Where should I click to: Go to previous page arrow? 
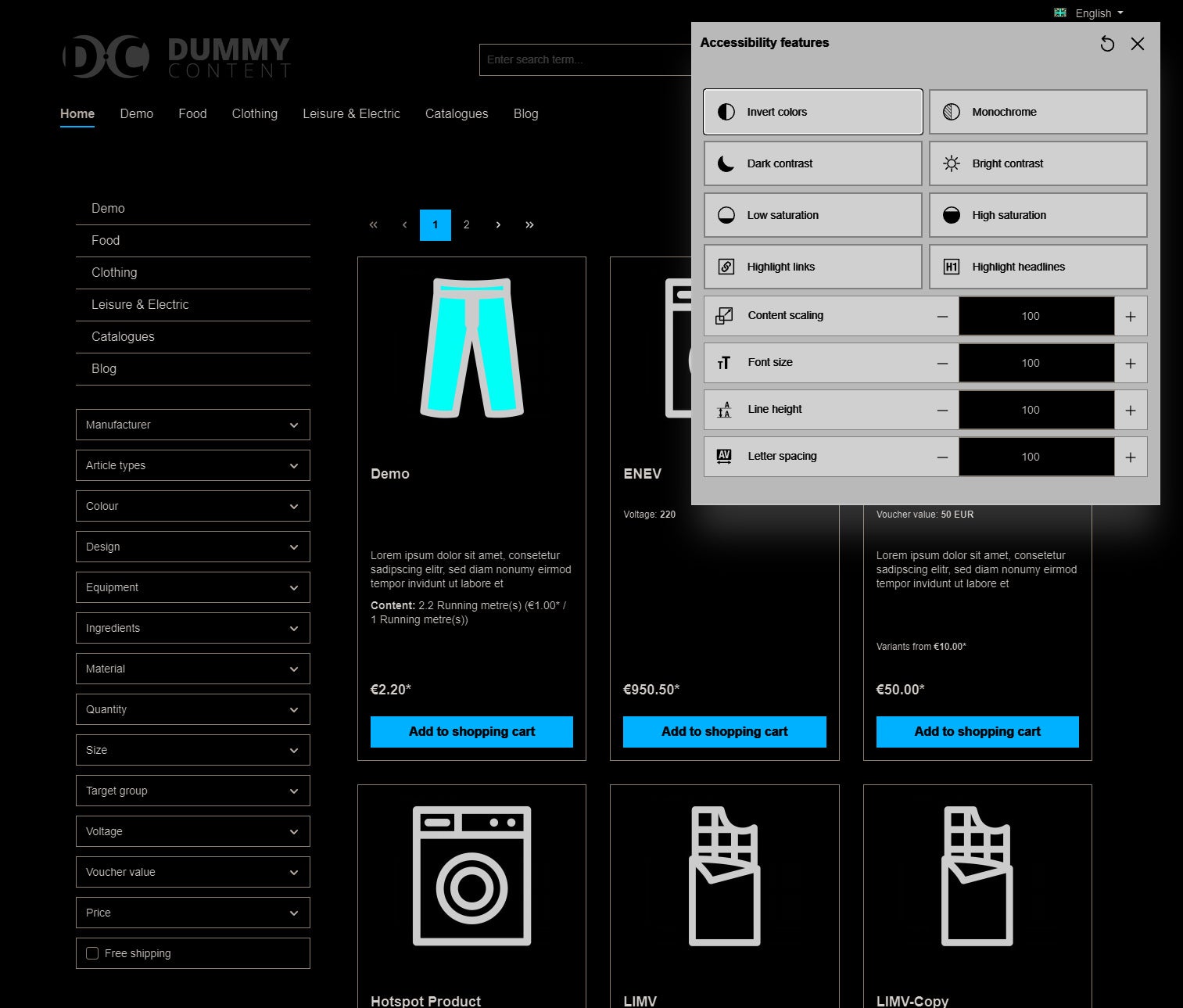(x=404, y=225)
